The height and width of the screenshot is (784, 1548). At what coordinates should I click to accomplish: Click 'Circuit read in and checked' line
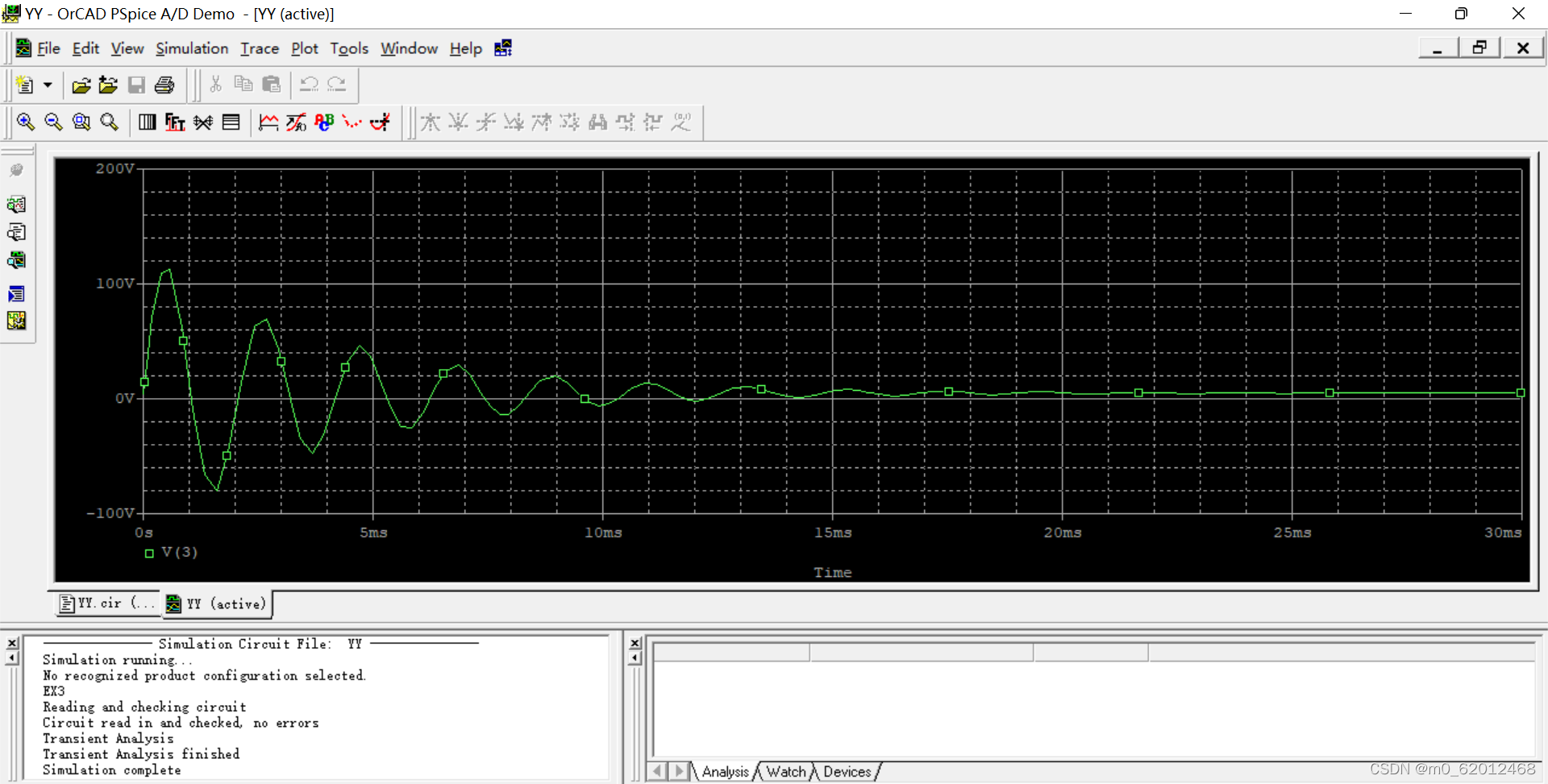point(181,723)
